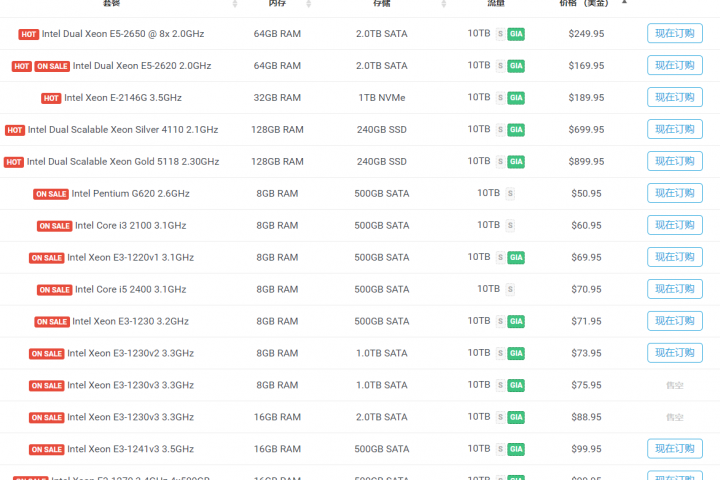Click the $71.95 price of Xeon E3-1230
This screenshot has height=480, width=720.
pyautogui.click(x=586, y=322)
